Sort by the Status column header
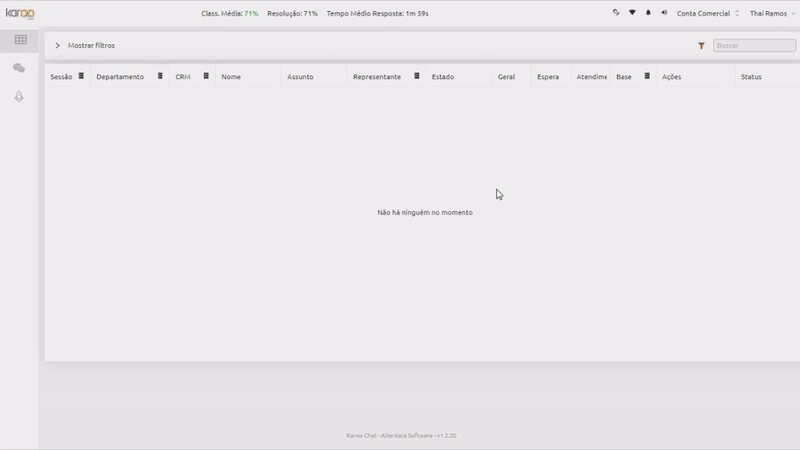The height and width of the screenshot is (450, 800). pos(751,77)
